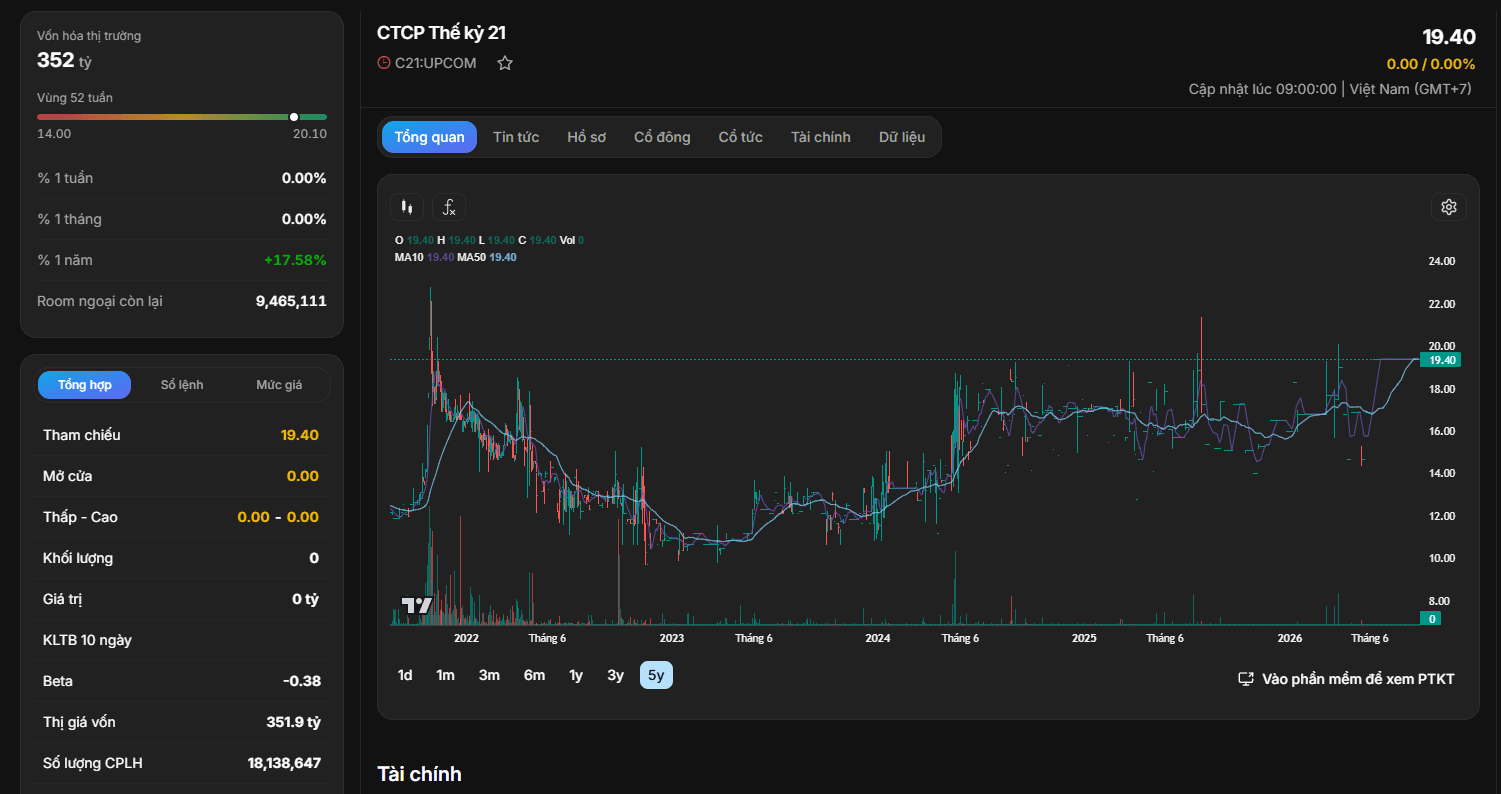Screen dimensions: 1501x794
Task: Click the Tài chính section heading
Action: coord(419,774)
